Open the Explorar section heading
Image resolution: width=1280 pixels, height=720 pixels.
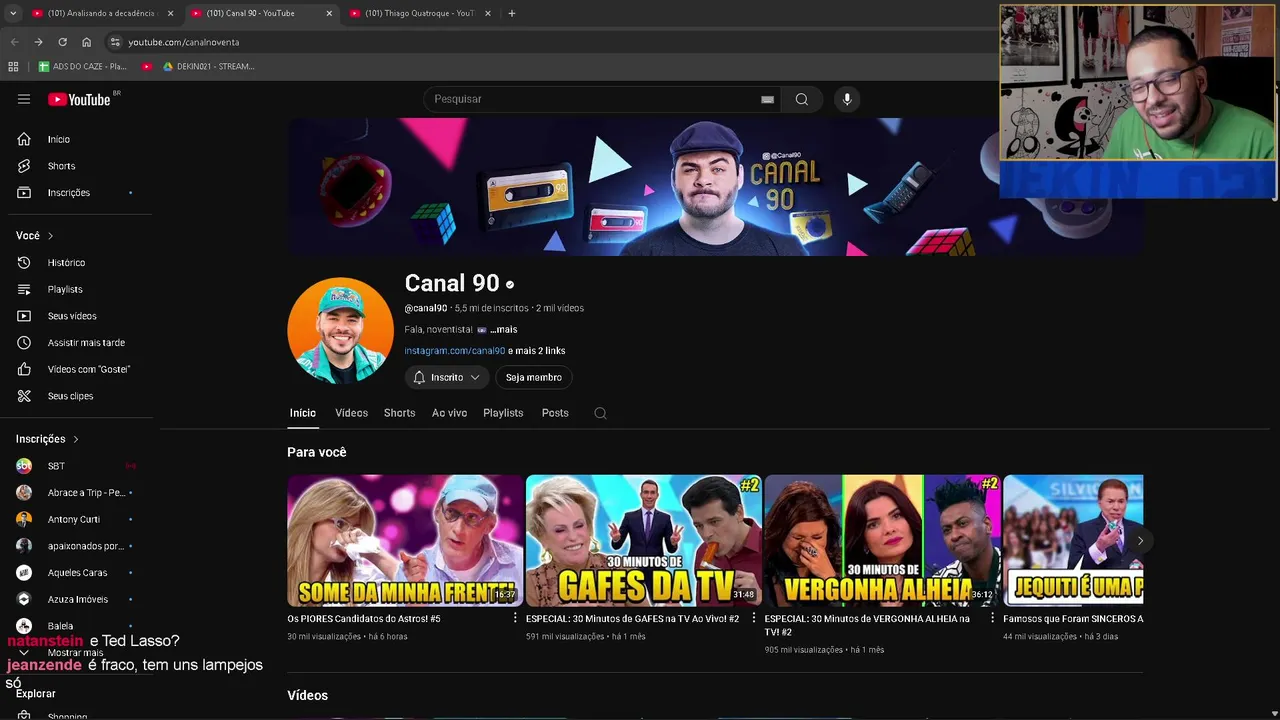tap(36, 693)
